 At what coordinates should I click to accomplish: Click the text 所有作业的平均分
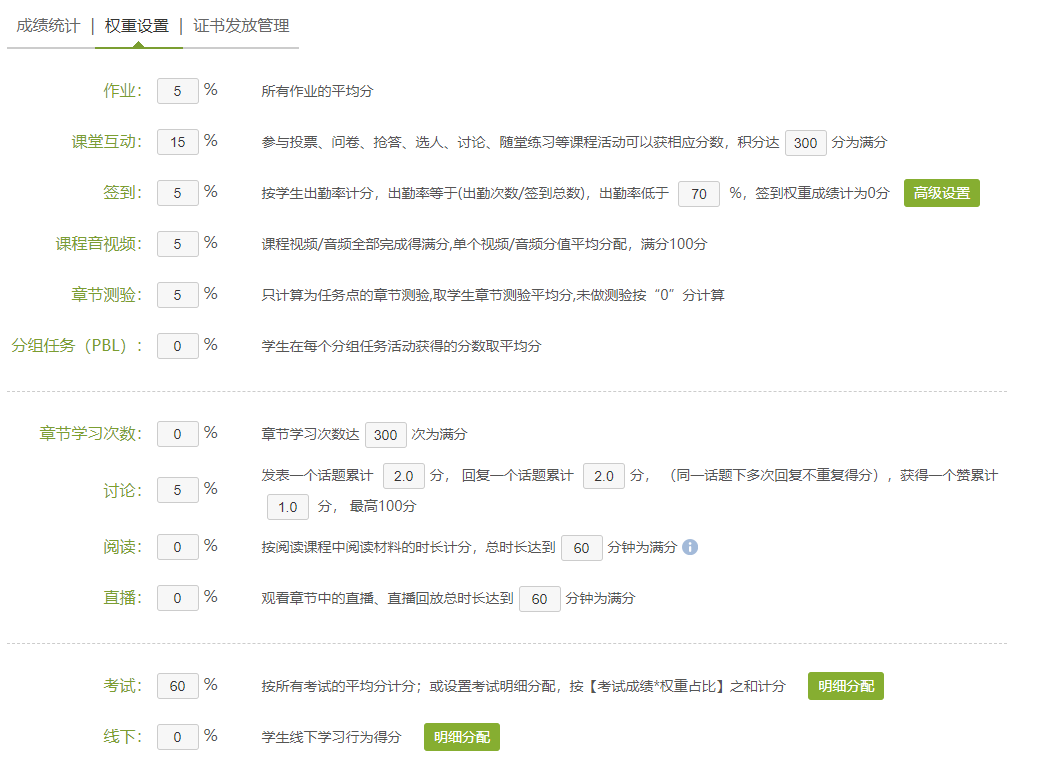pos(317,91)
